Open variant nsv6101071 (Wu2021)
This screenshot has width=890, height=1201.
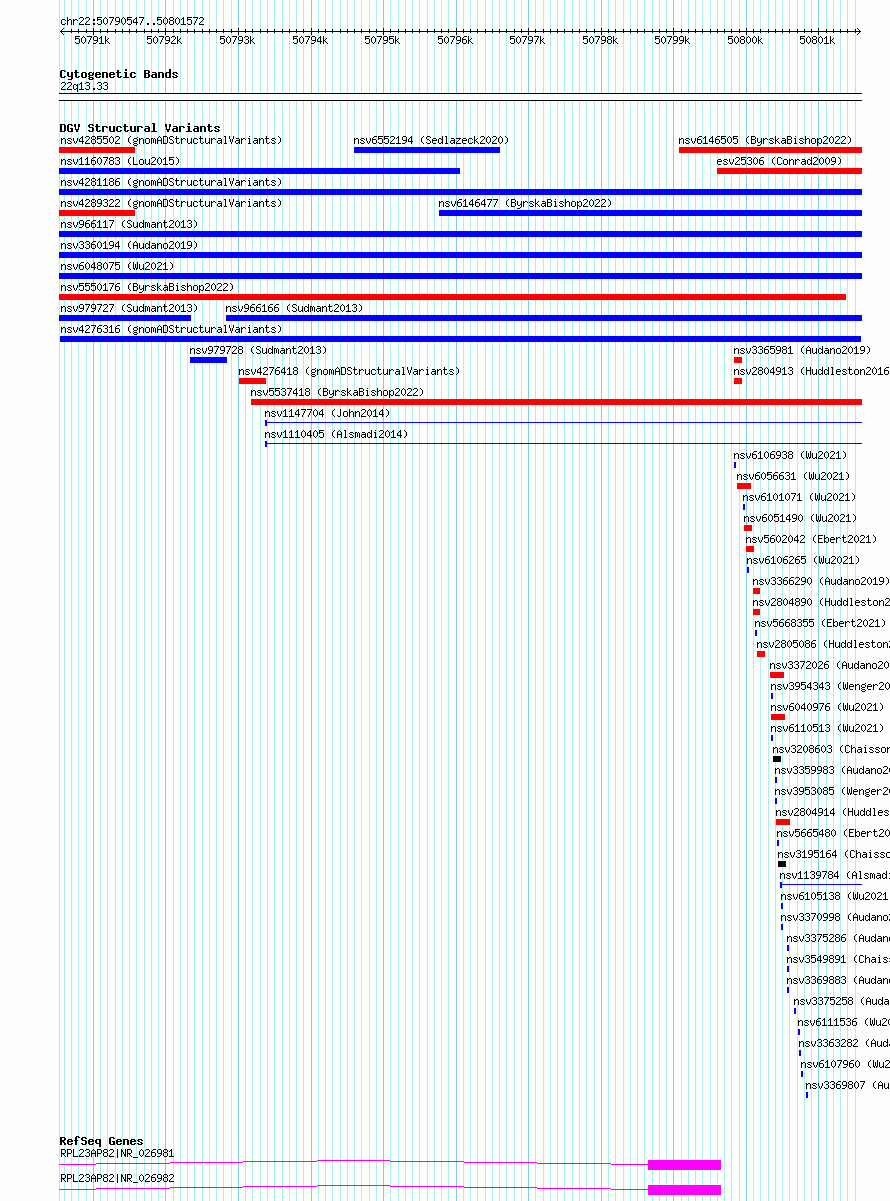coord(800,497)
